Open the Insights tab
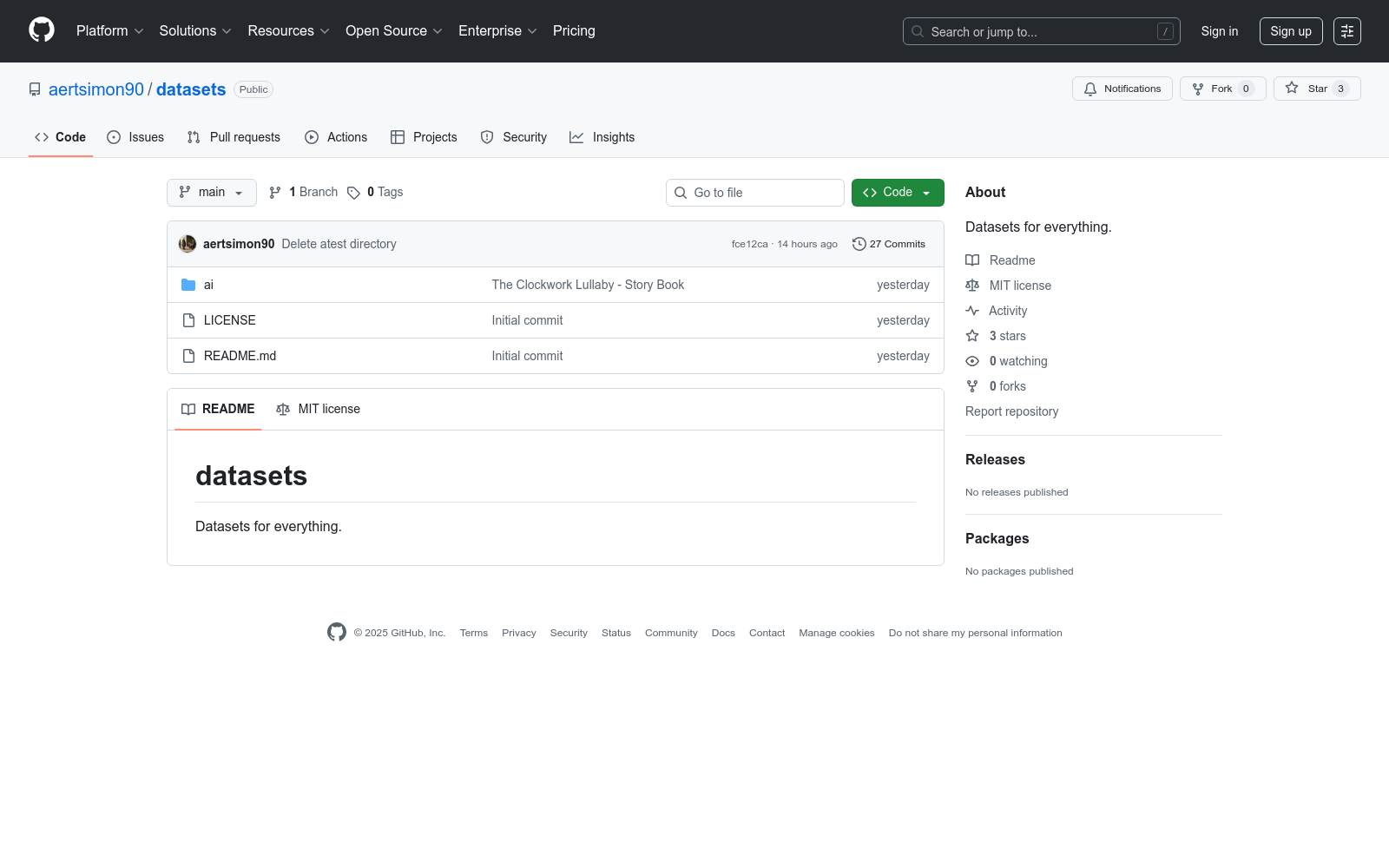 [x=602, y=137]
